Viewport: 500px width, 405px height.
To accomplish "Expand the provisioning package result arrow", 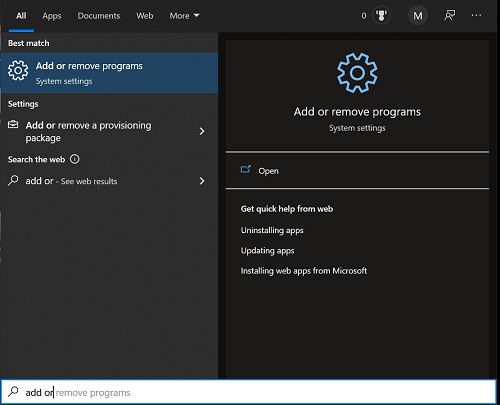I will click(x=202, y=131).
